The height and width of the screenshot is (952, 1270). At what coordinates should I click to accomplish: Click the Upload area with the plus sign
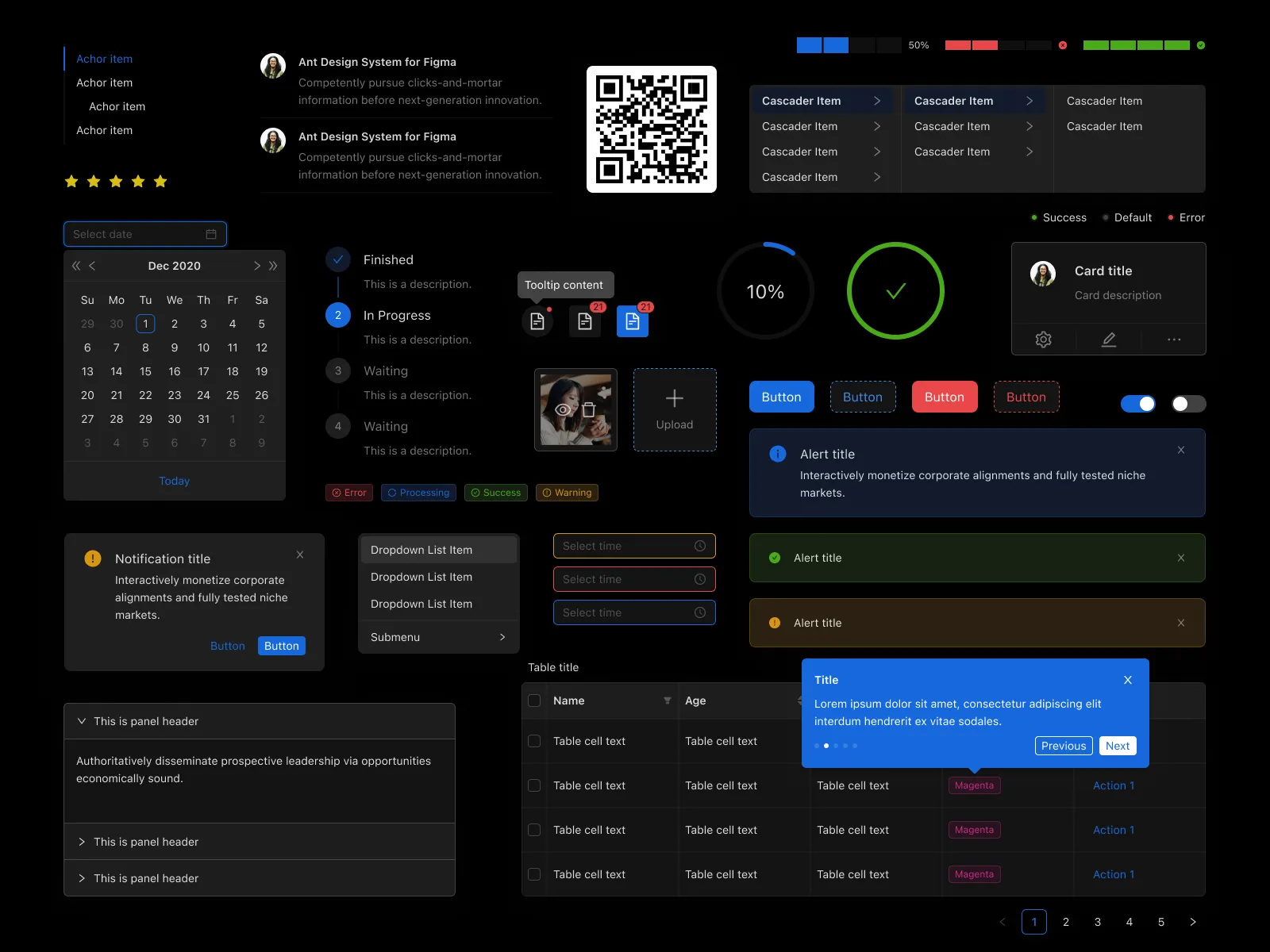tap(675, 409)
